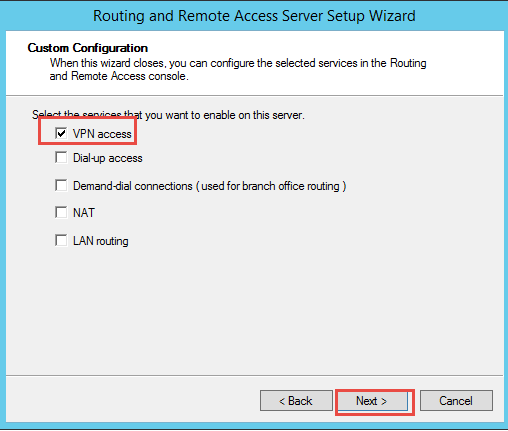Enable the Dial-up access checkbox
This screenshot has height=431, width=508.
(x=61, y=157)
